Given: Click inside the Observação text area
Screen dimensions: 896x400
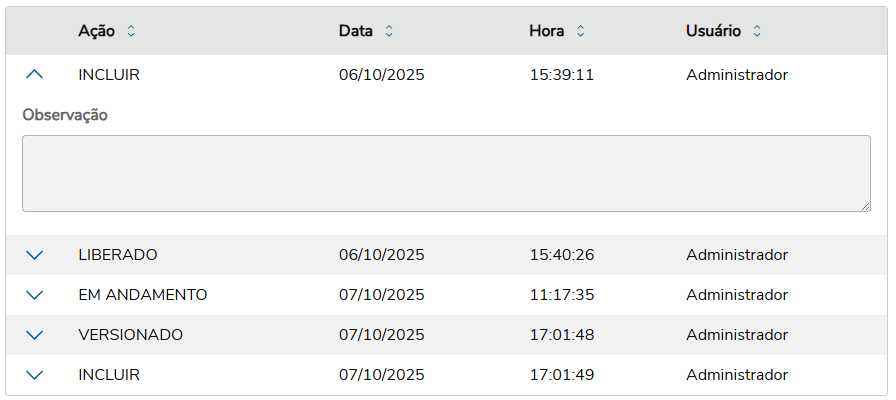Looking at the screenshot, I should coord(445,173).
